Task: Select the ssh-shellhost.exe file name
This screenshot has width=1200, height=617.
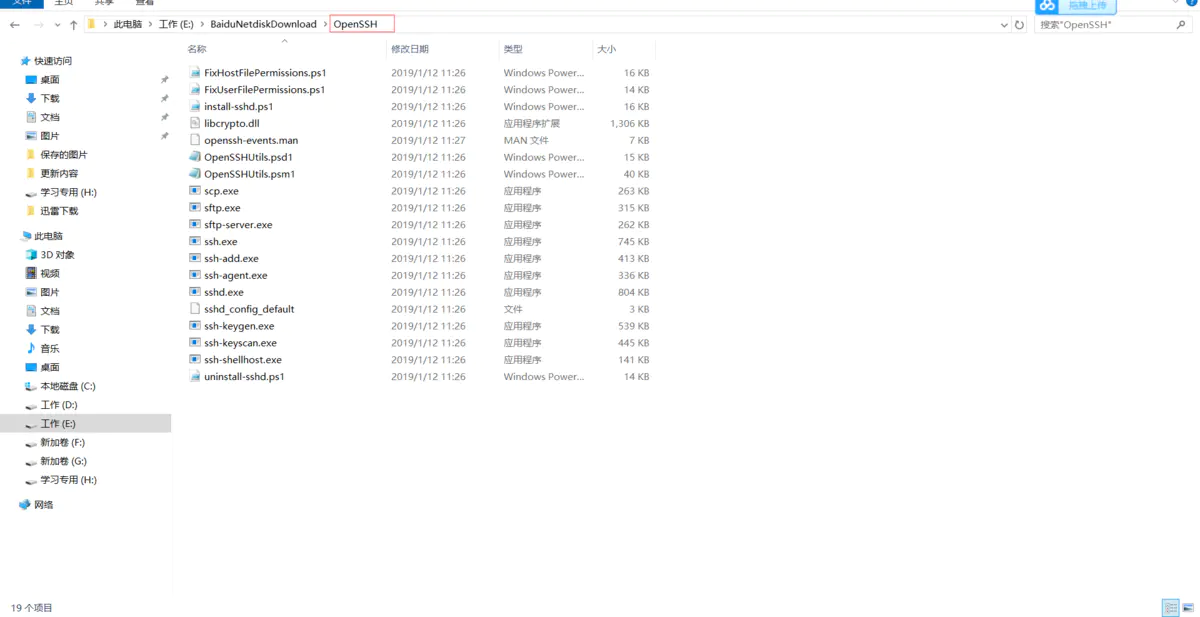Action: coord(243,360)
